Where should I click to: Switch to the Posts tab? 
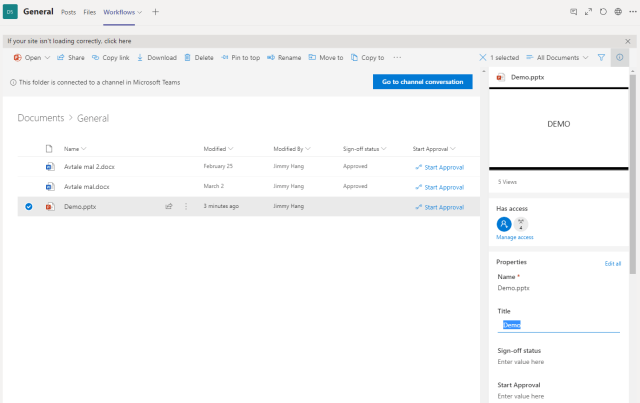click(68, 11)
